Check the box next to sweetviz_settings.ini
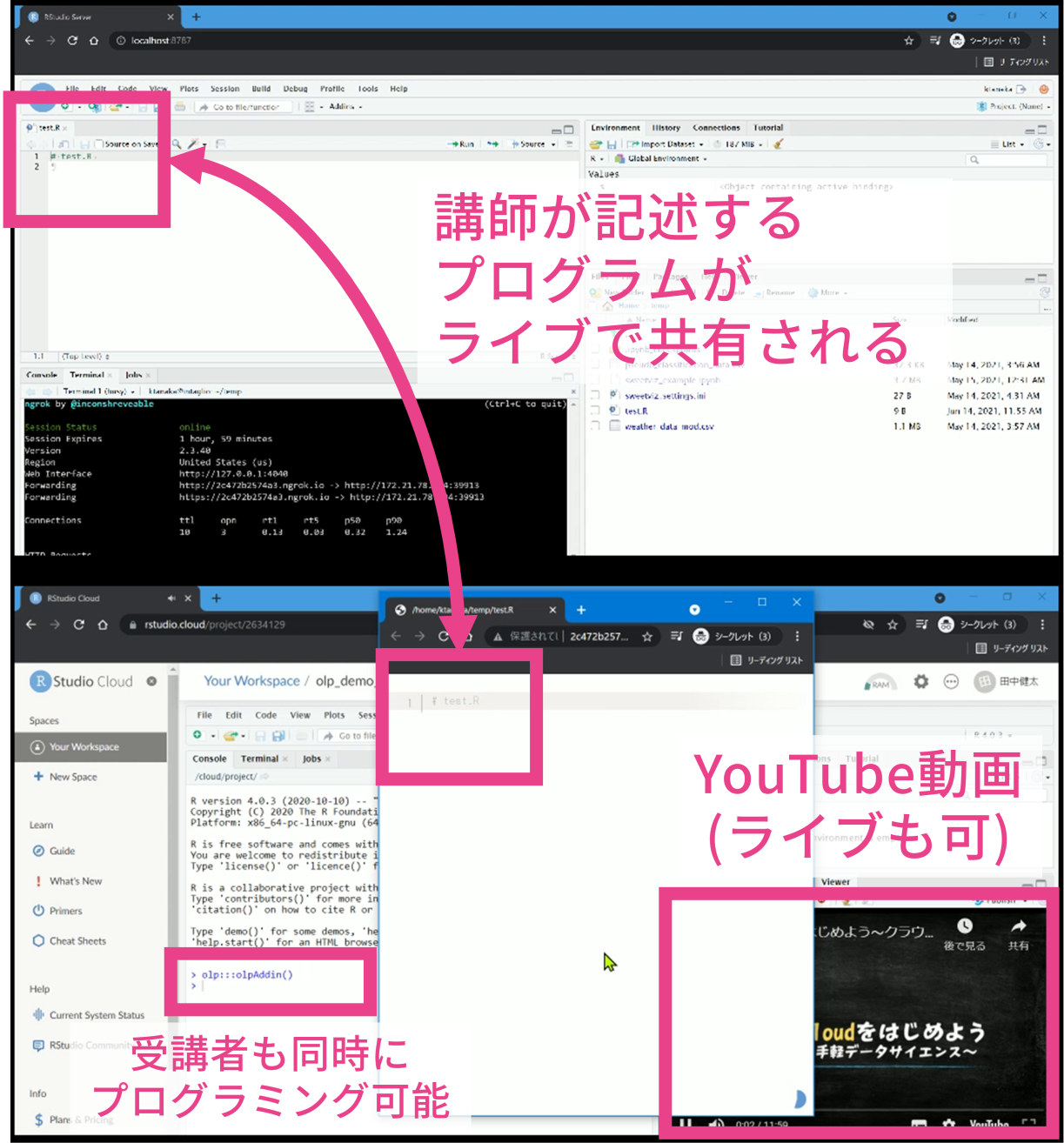Viewport: 1064px width, 1143px height. pyautogui.click(x=596, y=396)
